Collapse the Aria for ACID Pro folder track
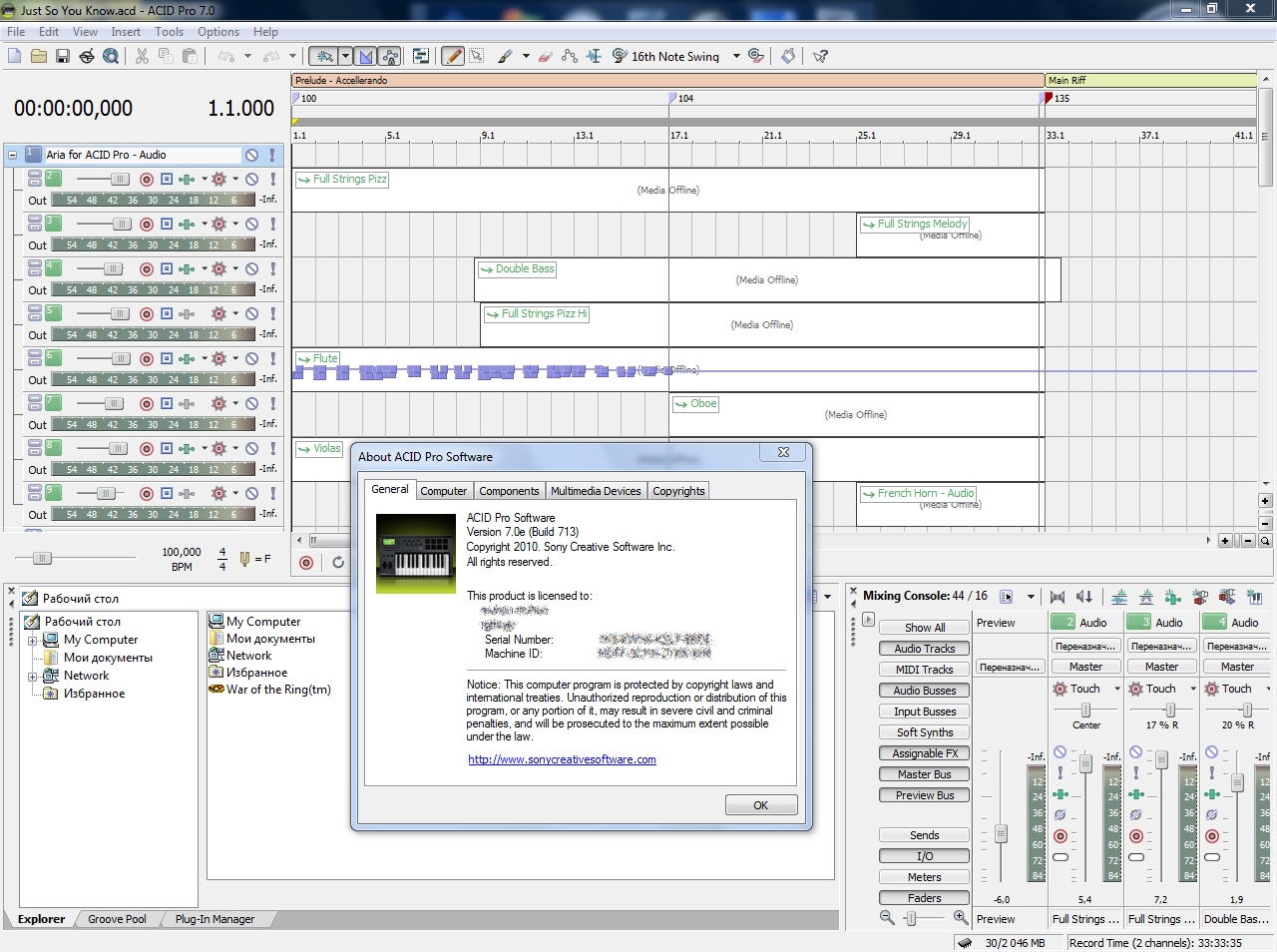Viewport: 1277px width, 952px height. tap(12, 155)
